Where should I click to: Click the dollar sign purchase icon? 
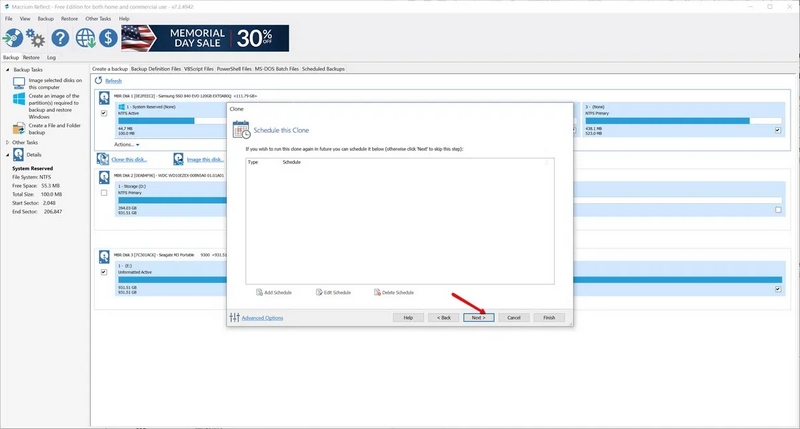(108, 38)
